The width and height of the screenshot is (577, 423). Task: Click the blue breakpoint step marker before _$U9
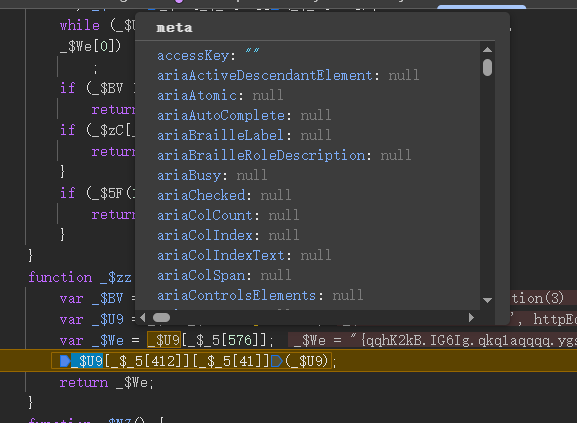click(x=65, y=361)
